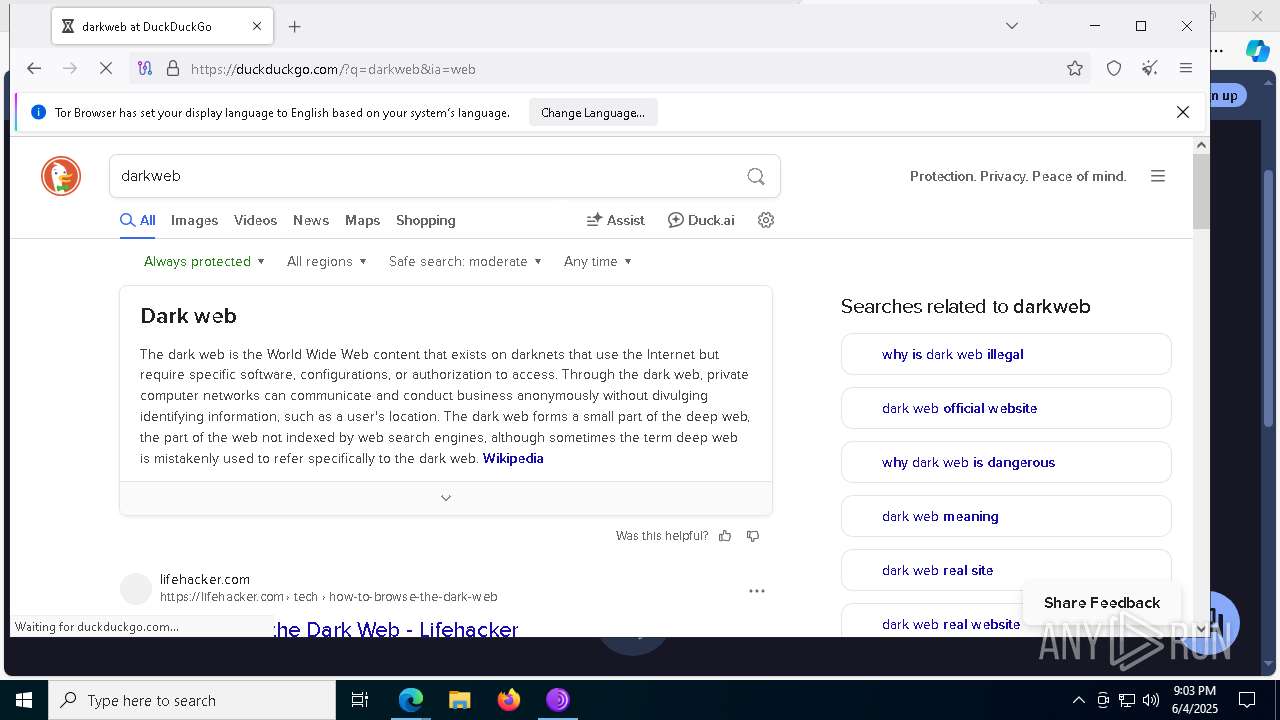1280x720 pixels.
Task: Search 'dark web meaning'
Action: coord(1006,516)
